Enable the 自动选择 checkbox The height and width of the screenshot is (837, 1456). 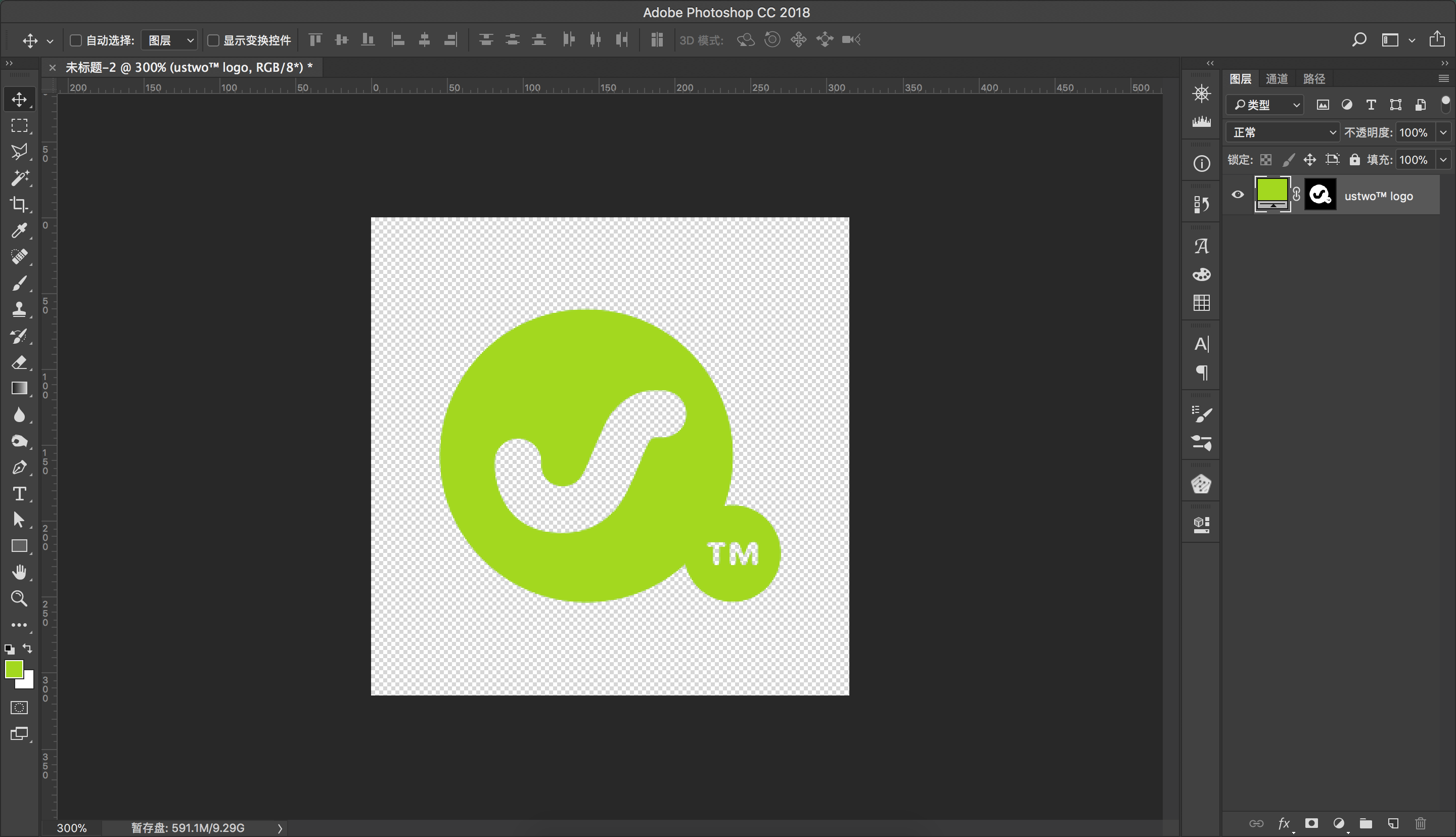tap(75, 40)
